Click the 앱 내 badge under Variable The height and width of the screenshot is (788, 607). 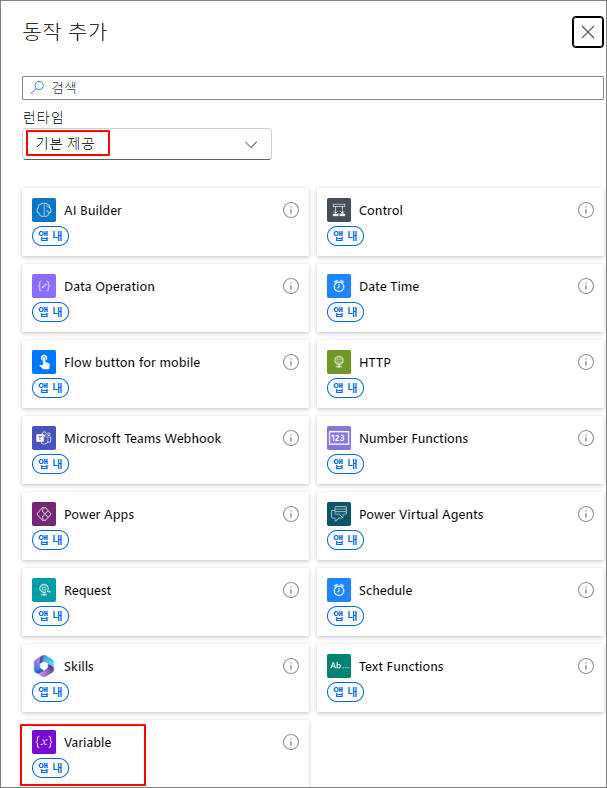[50, 767]
